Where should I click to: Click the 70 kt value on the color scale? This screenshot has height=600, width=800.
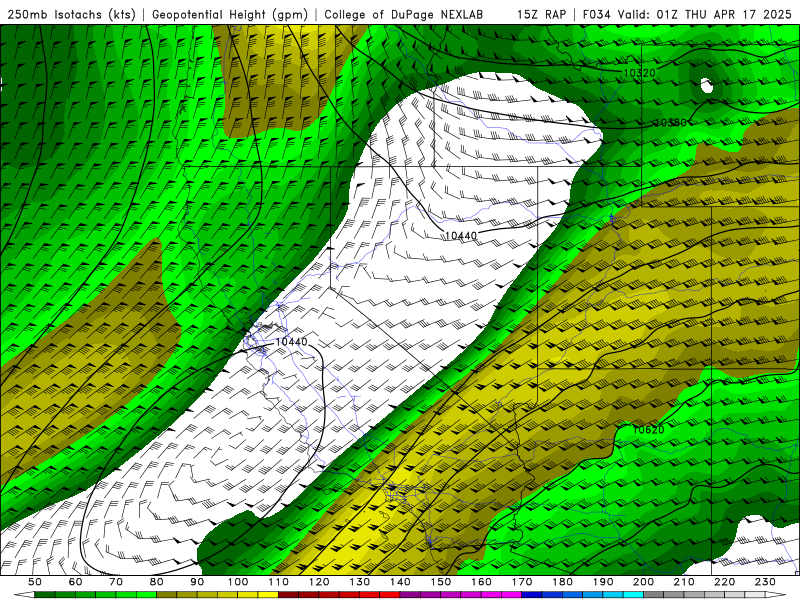coord(116,582)
